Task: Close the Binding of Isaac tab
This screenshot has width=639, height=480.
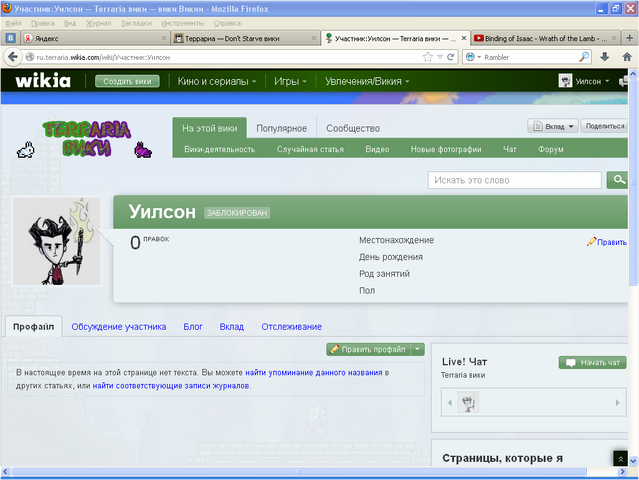Action: click(x=614, y=38)
